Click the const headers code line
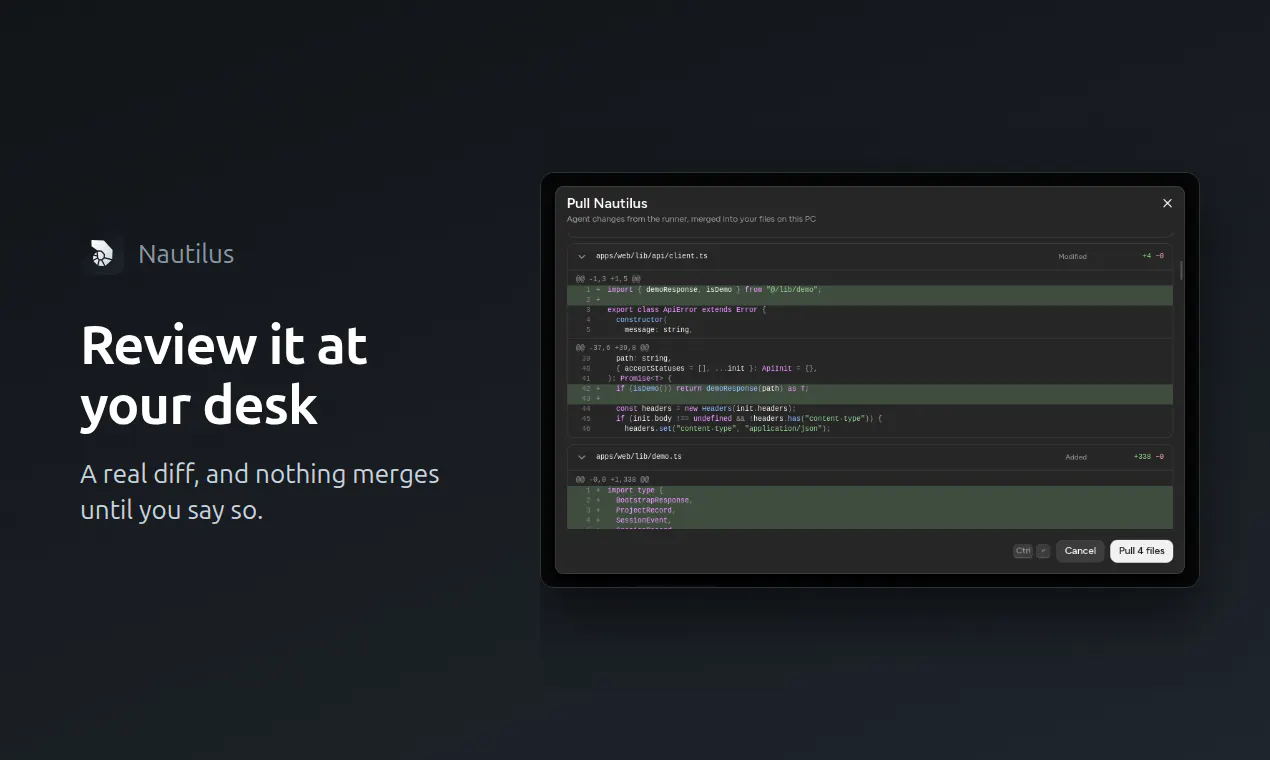This screenshot has height=760, width=1270. point(870,408)
